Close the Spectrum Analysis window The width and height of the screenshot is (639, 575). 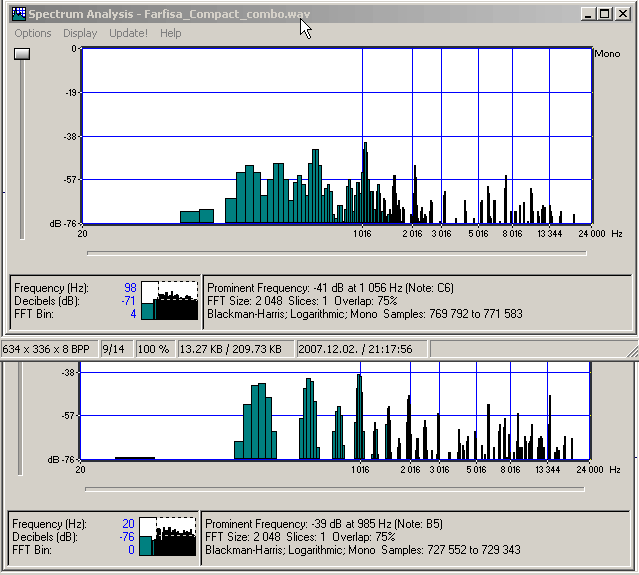tap(623, 14)
